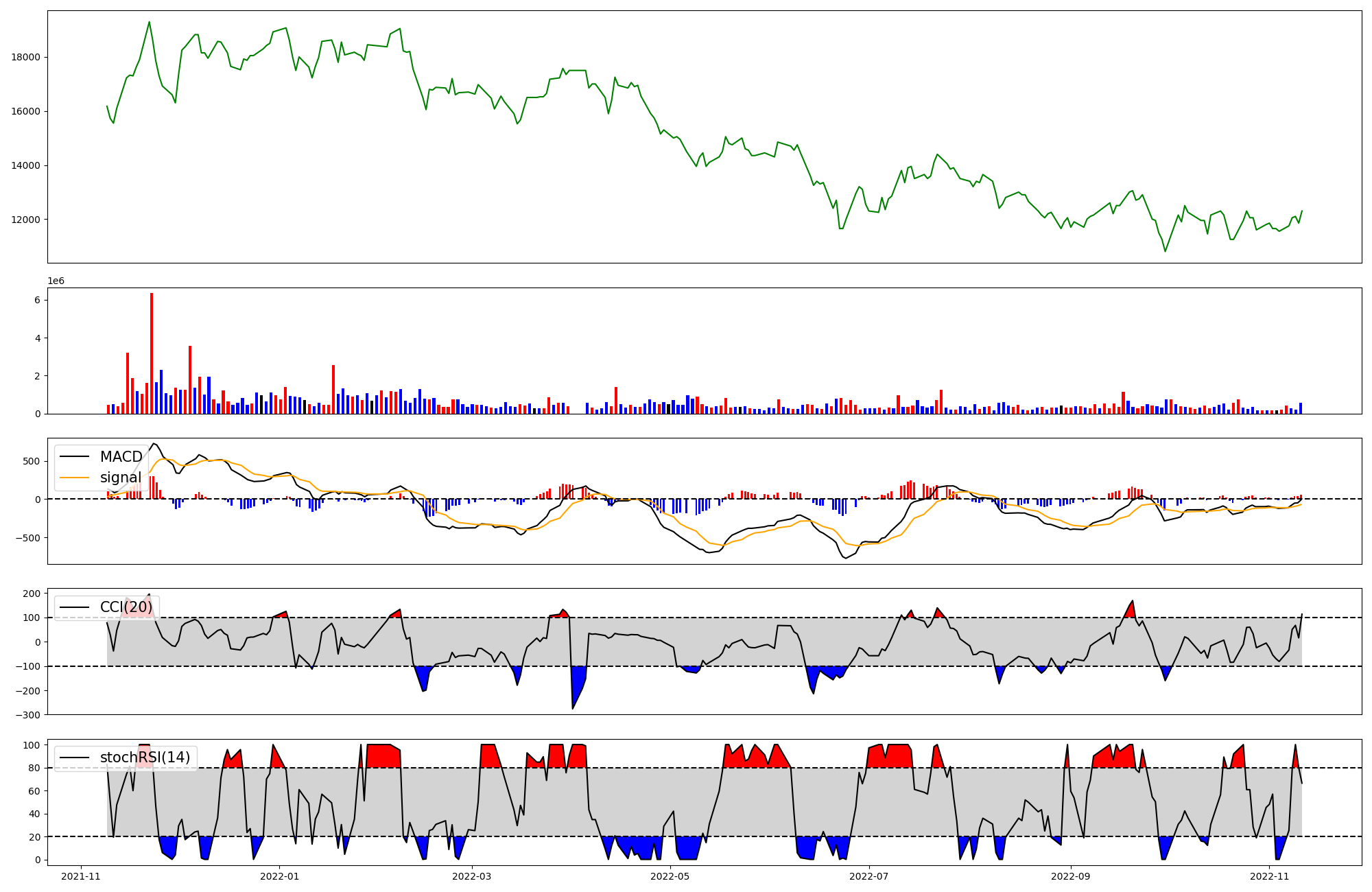Image resolution: width=1372 pixels, height=892 pixels.
Task: Select the 14000 price axis label
Action: 26,165
